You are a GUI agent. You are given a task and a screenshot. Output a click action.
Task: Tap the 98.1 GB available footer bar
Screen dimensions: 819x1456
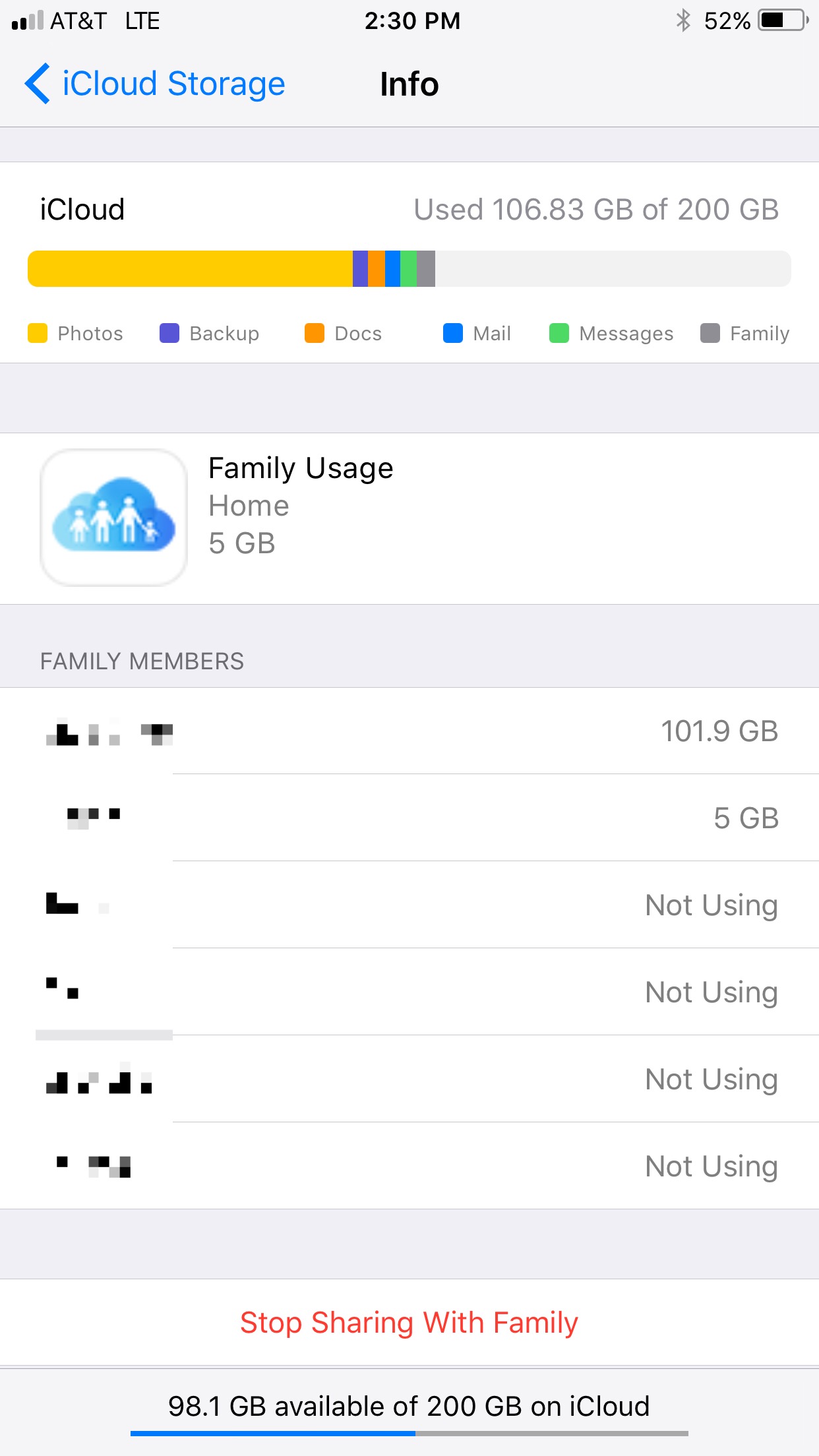pos(409,1412)
